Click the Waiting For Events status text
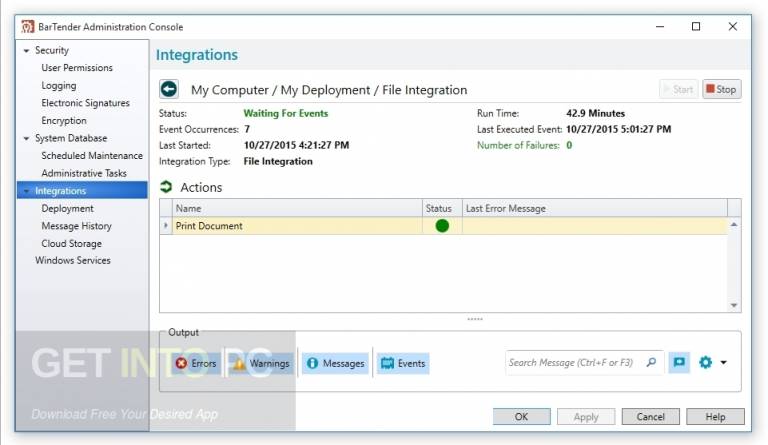This screenshot has height=445, width=768. click(286, 113)
